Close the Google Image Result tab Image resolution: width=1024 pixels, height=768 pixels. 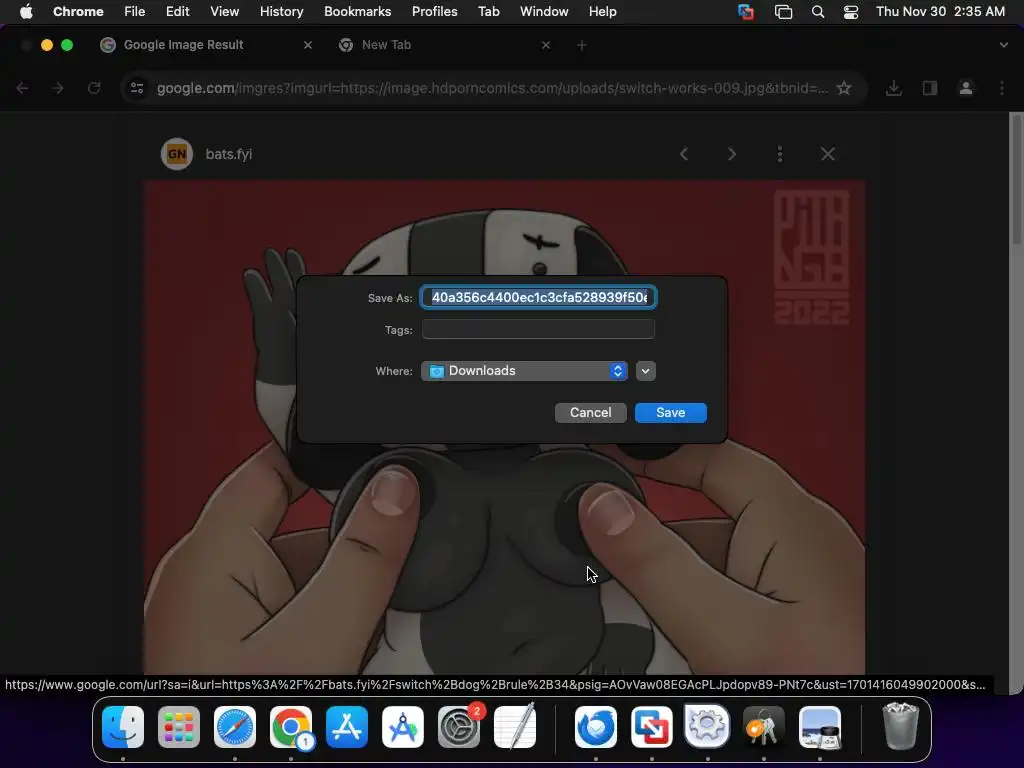[308, 45]
